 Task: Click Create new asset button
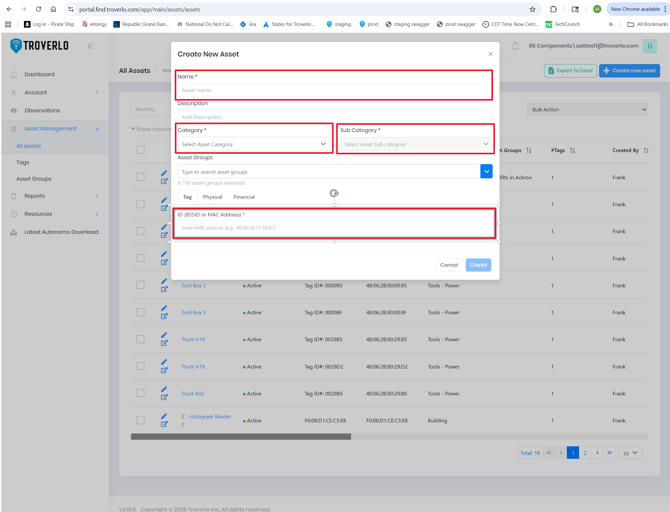point(629,71)
